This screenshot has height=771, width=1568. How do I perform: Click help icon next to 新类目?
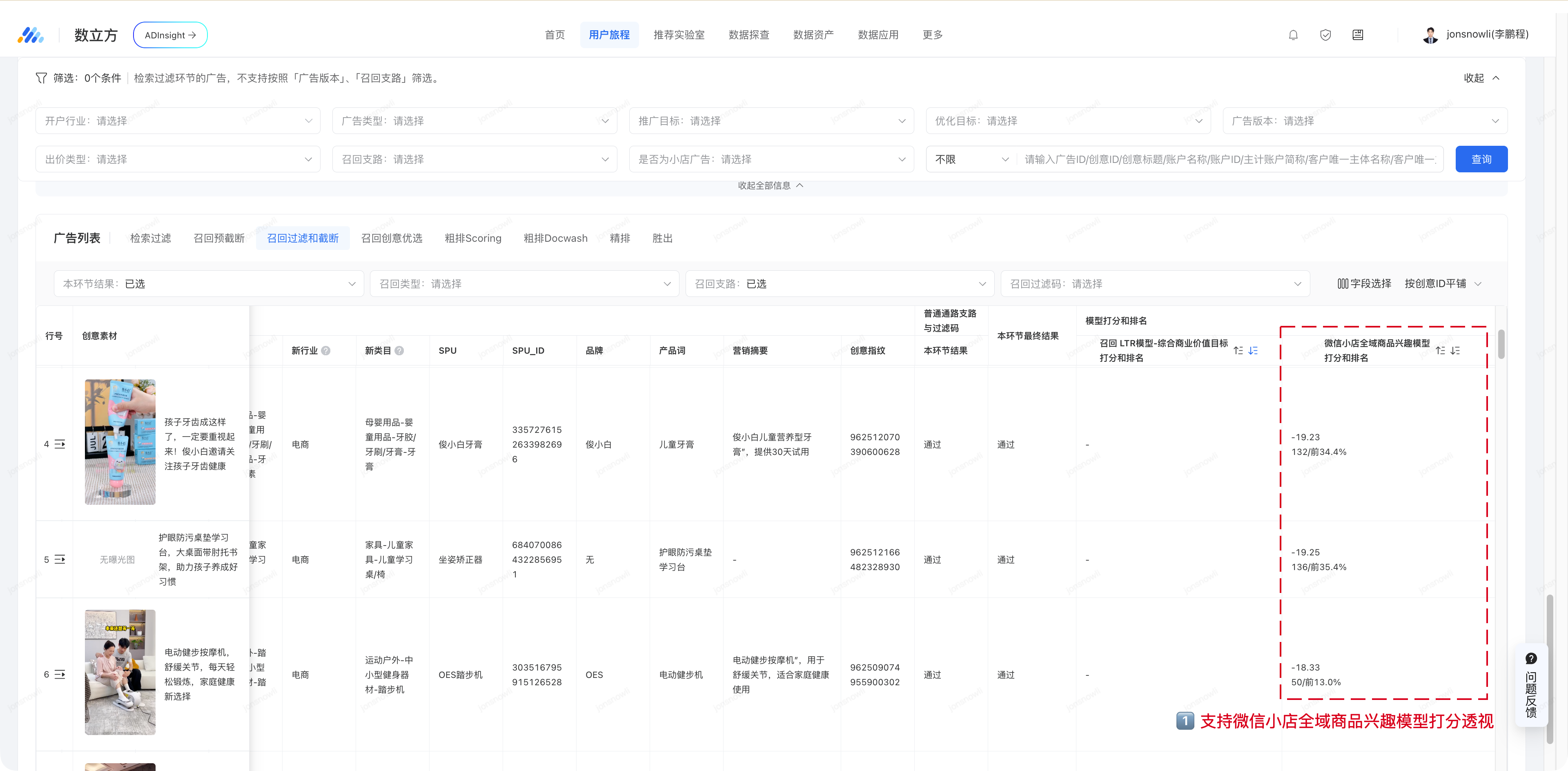pos(399,350)
